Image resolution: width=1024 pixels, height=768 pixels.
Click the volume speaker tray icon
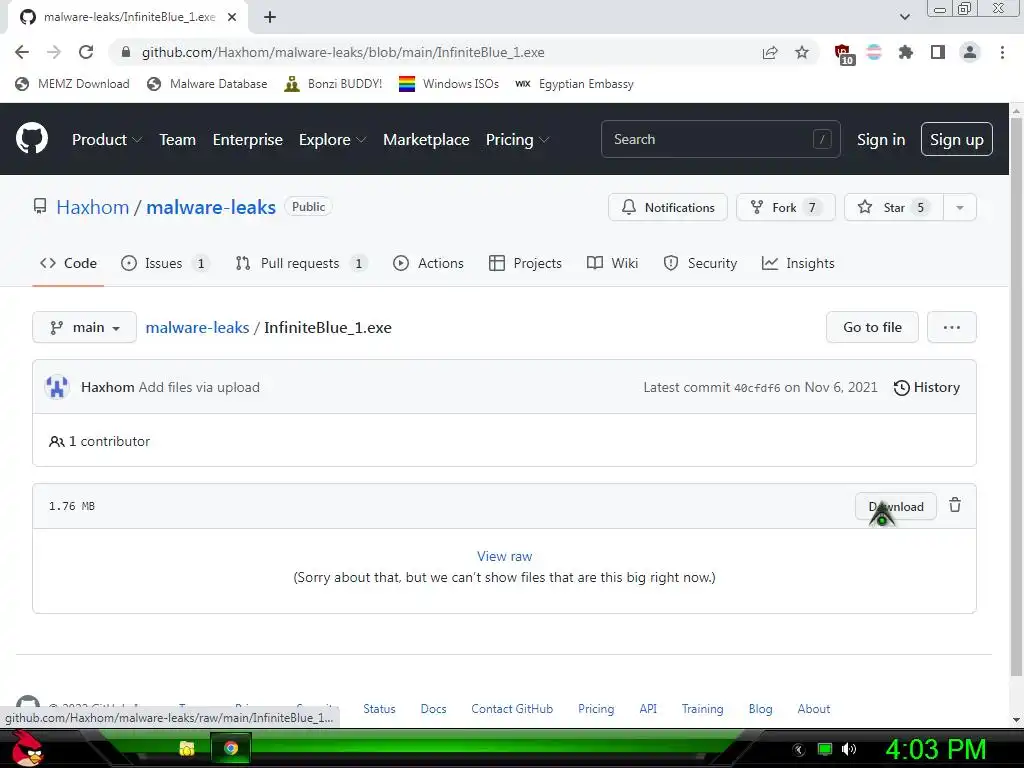pyautogui.click(x=849, y=749)
